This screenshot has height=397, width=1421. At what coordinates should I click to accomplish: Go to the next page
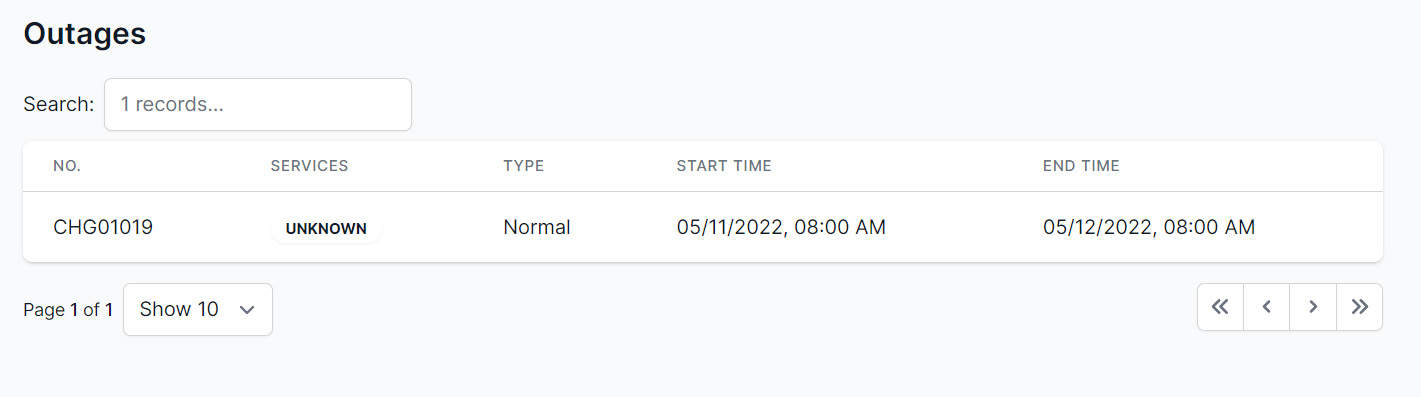click(1313, 307)
